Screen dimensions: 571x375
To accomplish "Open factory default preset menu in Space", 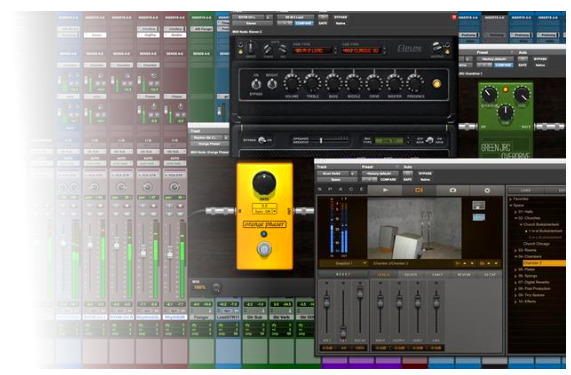I will [x=379, y=173].
